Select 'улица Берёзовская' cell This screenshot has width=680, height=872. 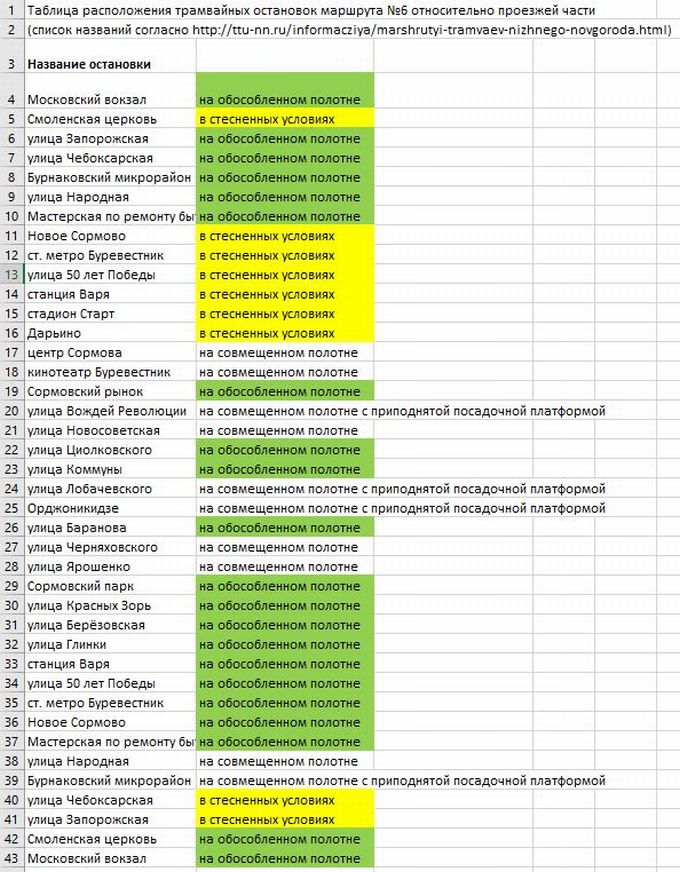(110, 625)
